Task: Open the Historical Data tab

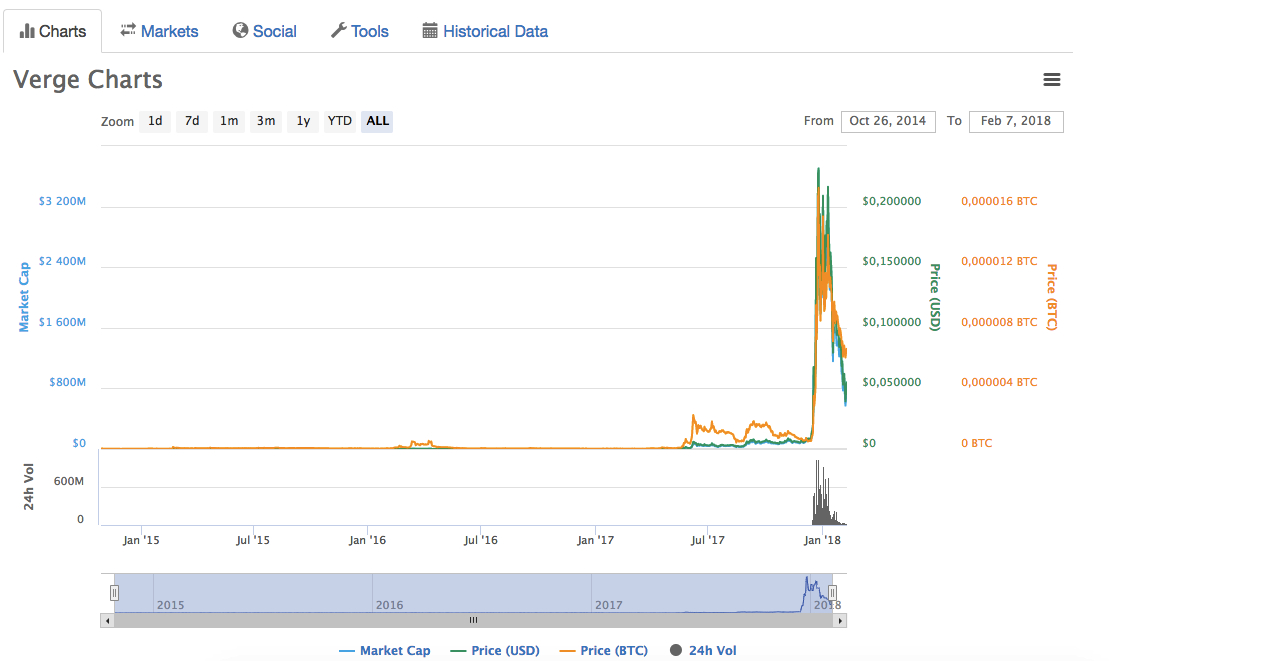Action: (x=485, y=31)
